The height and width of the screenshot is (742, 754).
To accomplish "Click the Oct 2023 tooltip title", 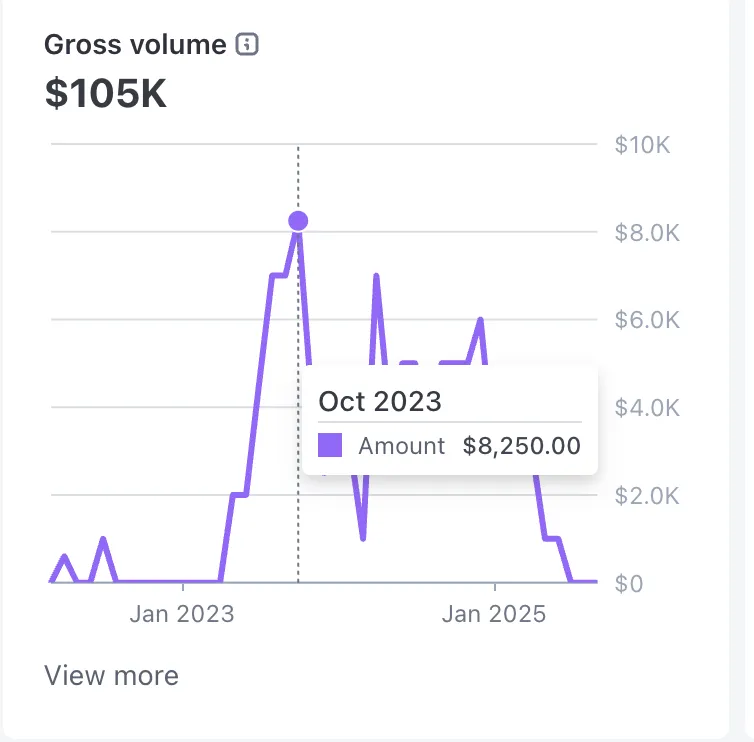I will click(x=380, y=402).
